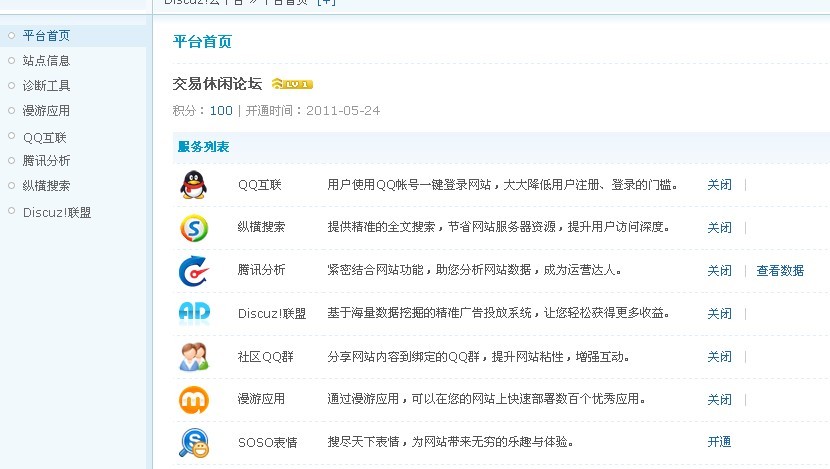Open 腾讯分析 in the sidebar menu
The image size is (830, 469).
[x=46, y=160]
